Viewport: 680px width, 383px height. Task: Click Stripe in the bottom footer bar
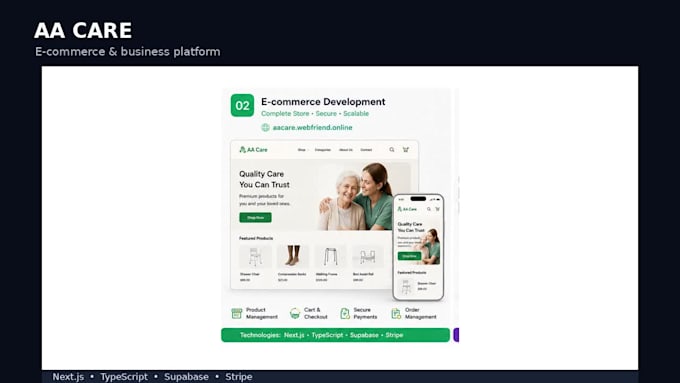[239, 376]
